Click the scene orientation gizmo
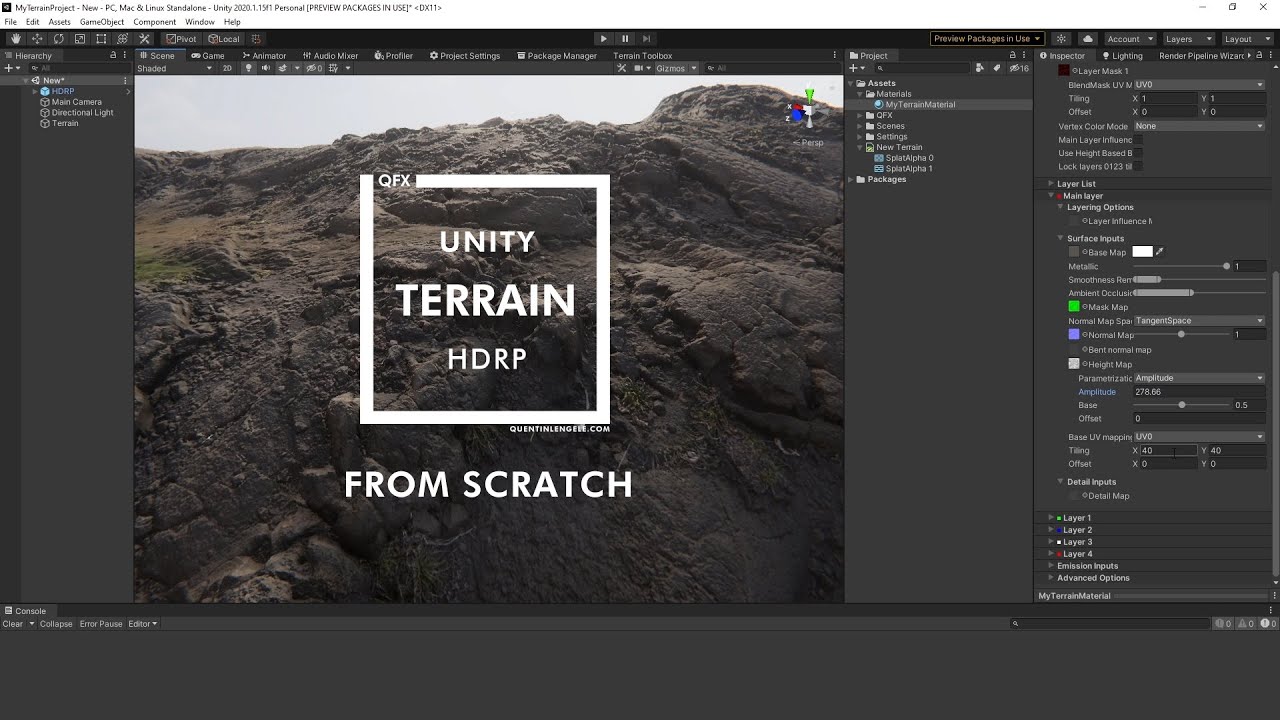This screenshot has width=1280, height=720. coord(808,112)
